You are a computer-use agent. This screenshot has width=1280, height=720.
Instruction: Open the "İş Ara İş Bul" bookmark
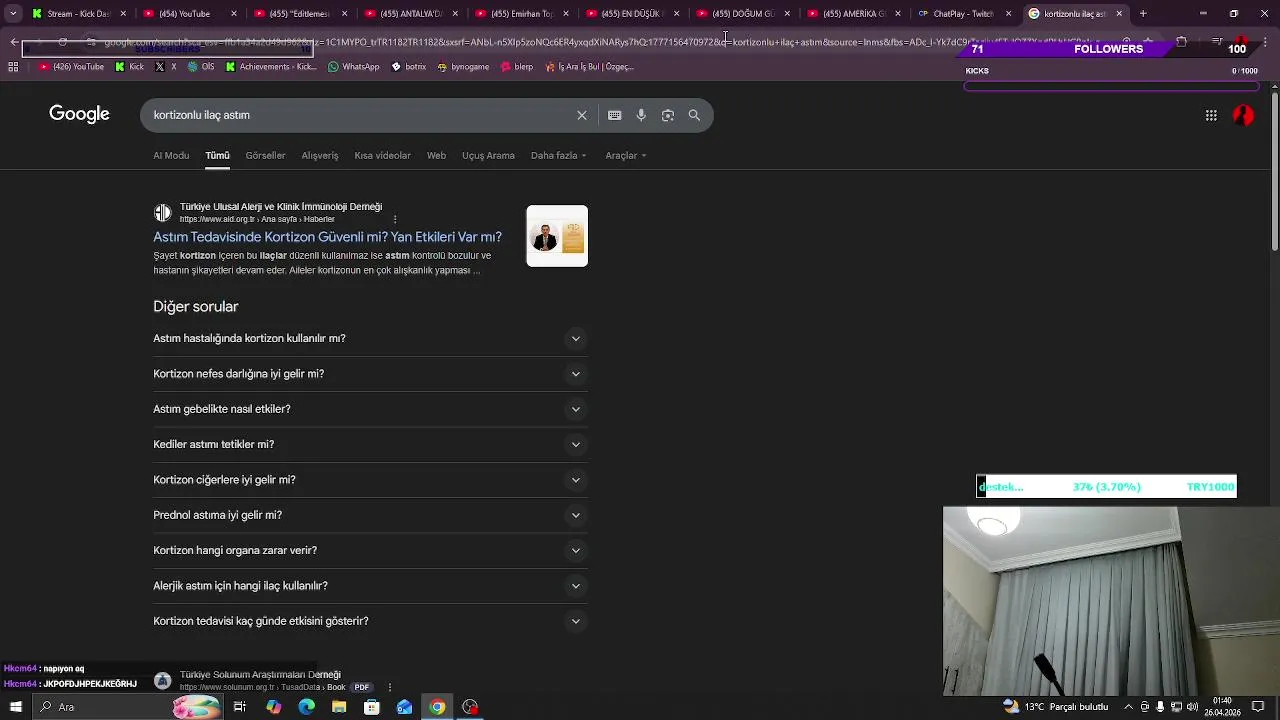pos(590,67)
